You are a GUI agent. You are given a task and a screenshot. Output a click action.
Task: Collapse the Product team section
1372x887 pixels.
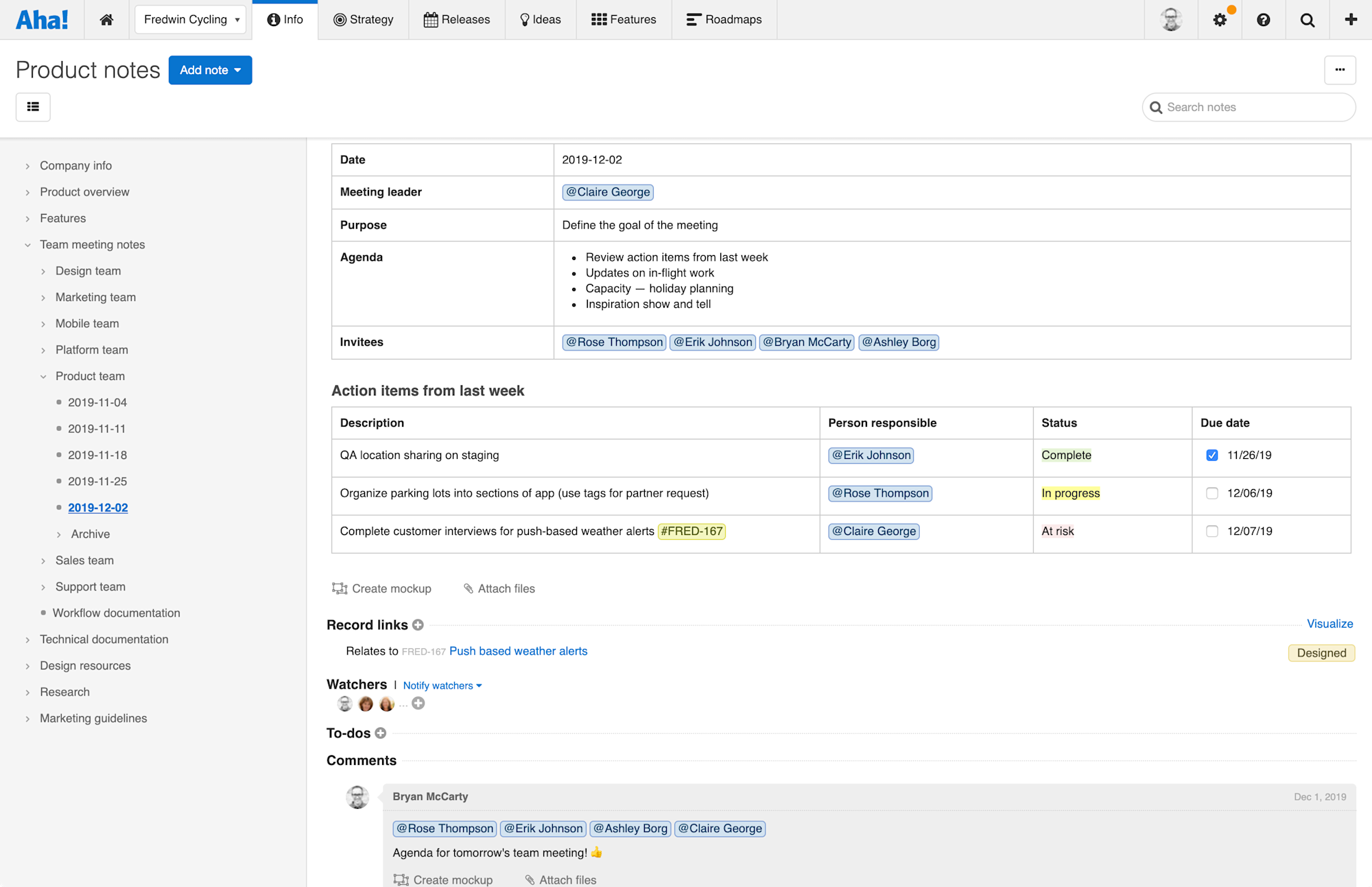click(44, 376)
